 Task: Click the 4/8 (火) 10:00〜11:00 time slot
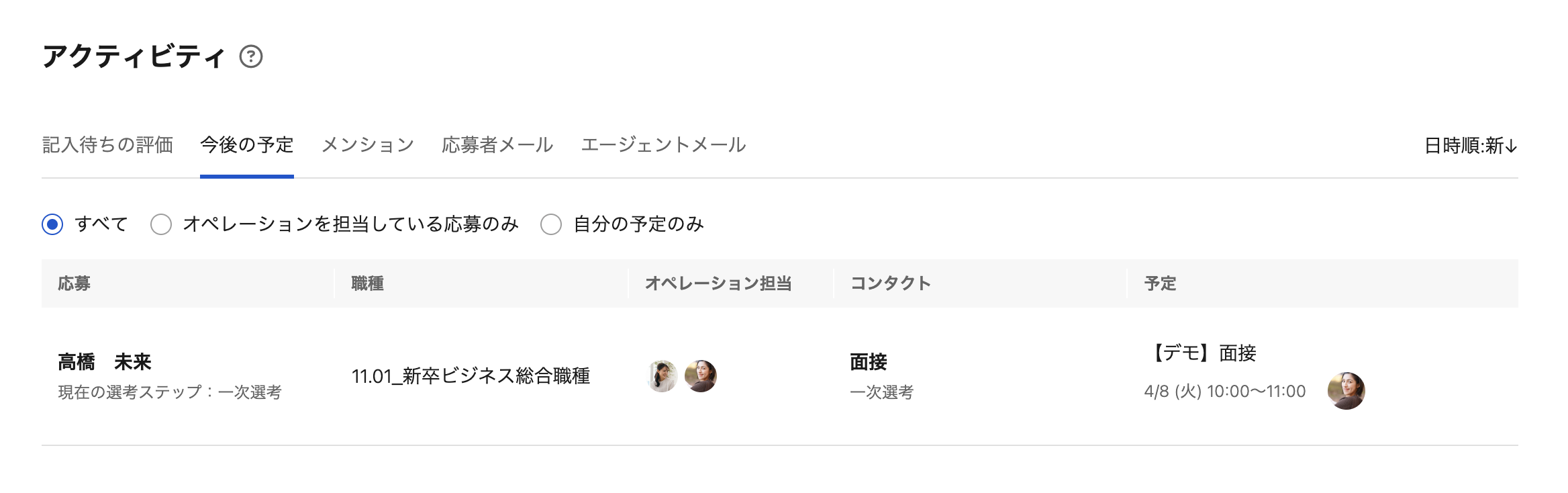pos(1224,392)
